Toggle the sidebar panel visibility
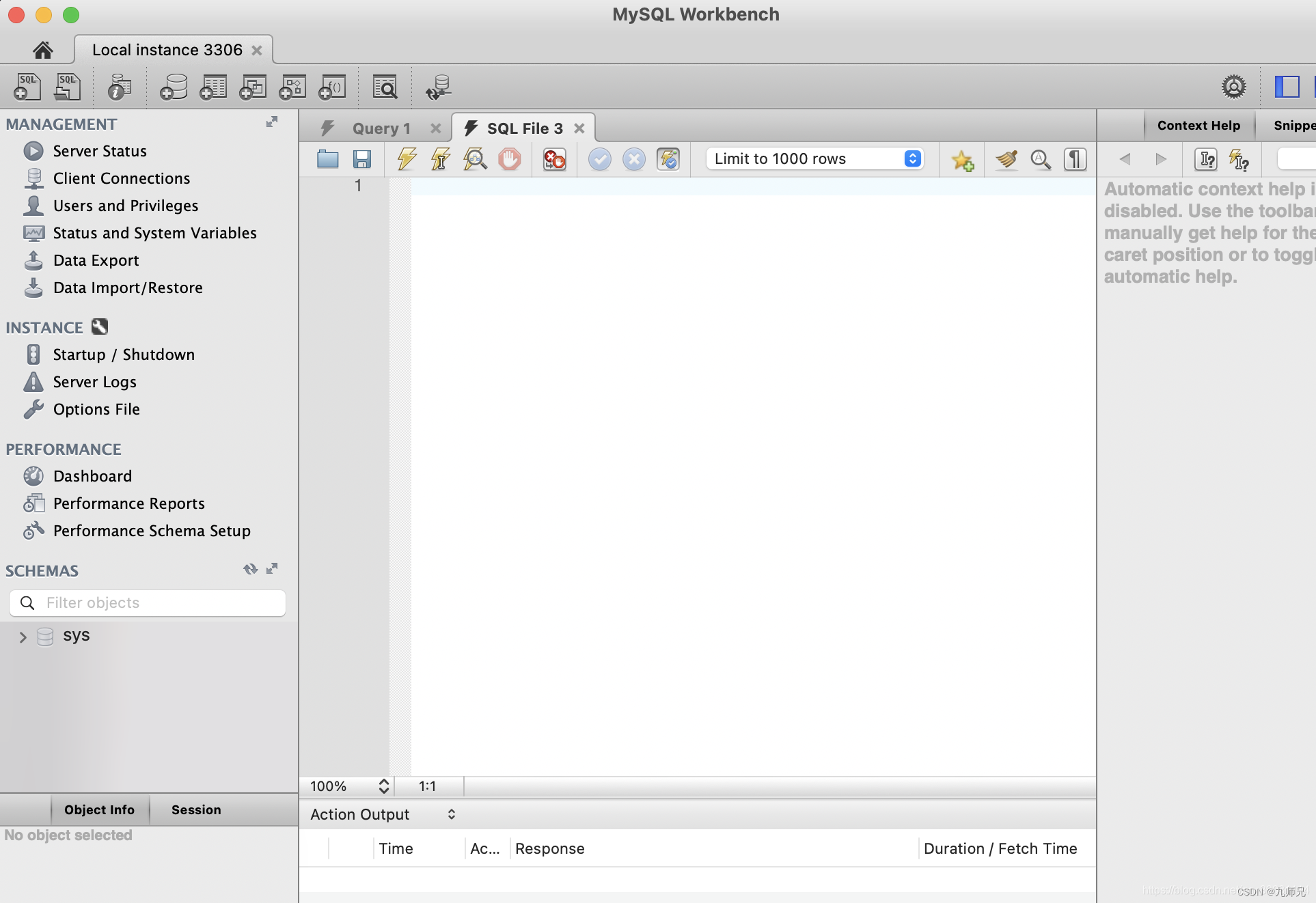 pyautogui.click(x=1287, y=87)
